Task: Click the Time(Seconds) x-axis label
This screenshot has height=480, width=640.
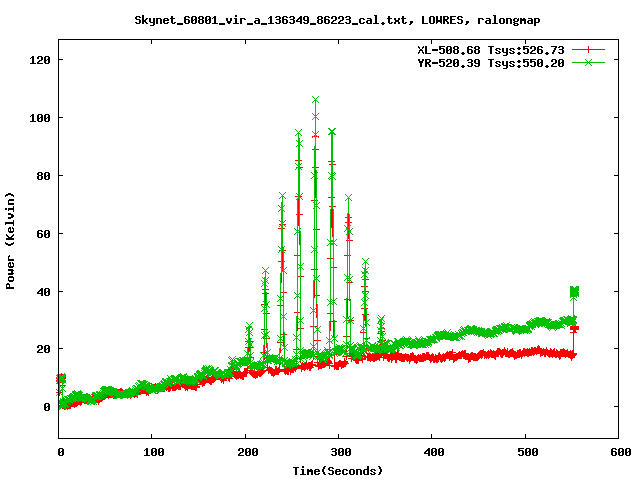Action: click(338, 471)
